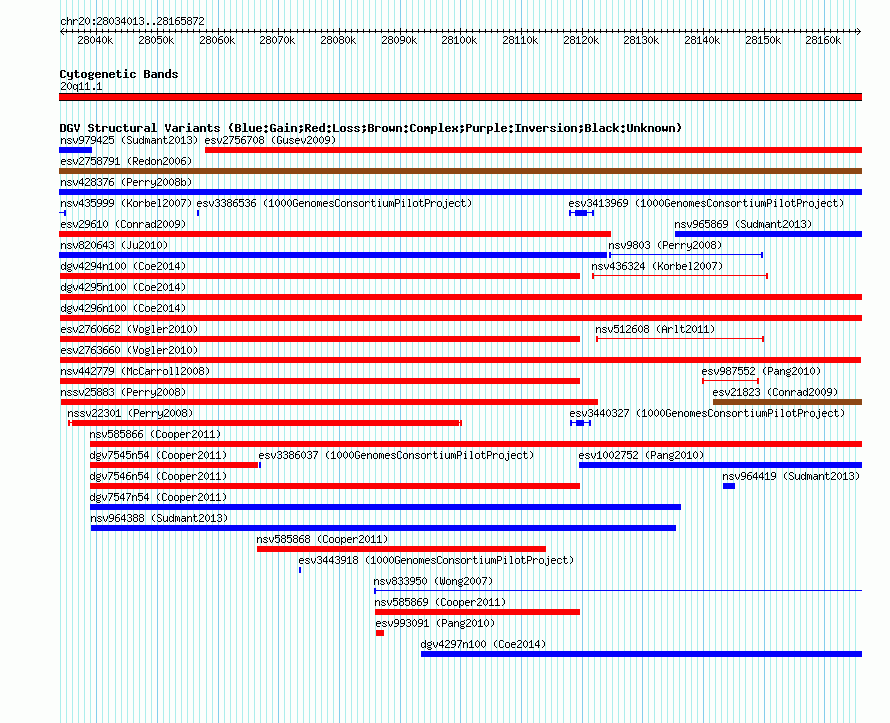Click dgv4295n100 (Coe2014) label
This screenshot has height=723, width=890.
click(x=123, y=287)
